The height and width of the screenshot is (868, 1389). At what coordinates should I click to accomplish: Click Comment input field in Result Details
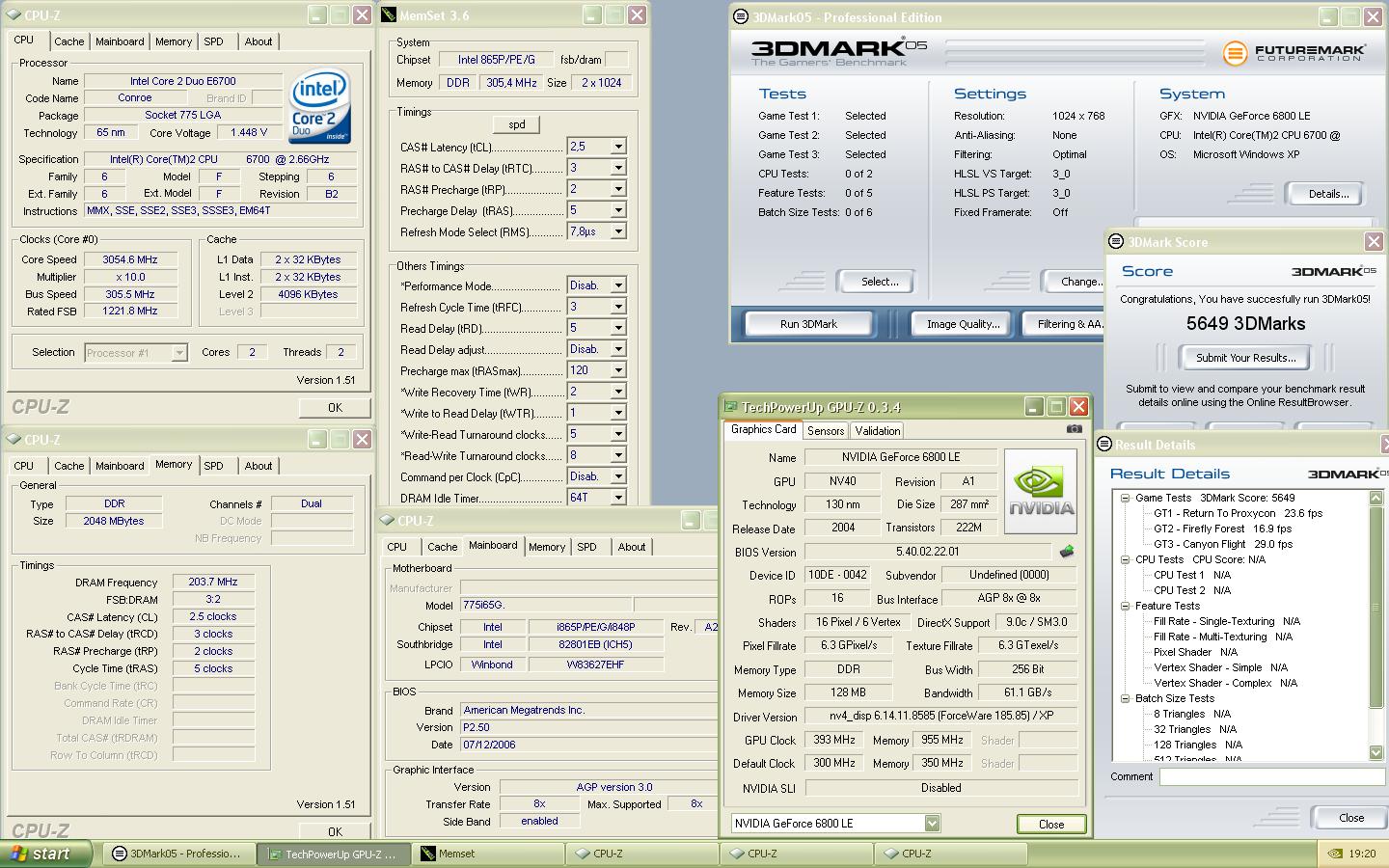(x=1271, y=776)
